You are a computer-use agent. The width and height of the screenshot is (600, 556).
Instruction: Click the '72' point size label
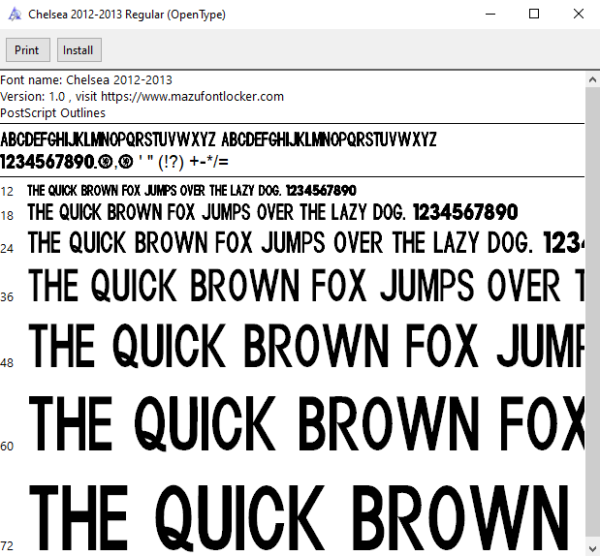click(7, 546)
